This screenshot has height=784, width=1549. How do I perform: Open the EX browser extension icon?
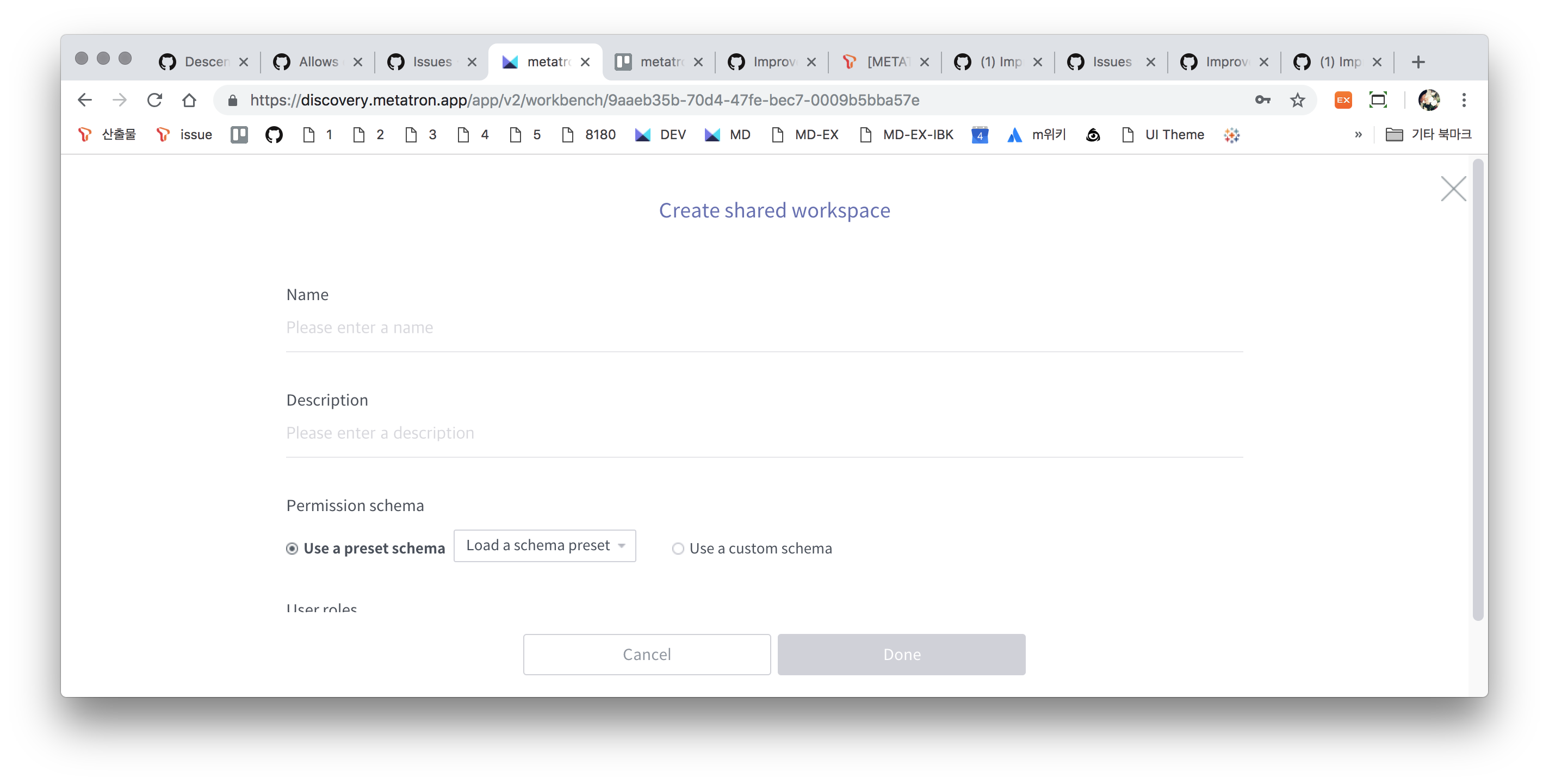(x=1343, y=100)
